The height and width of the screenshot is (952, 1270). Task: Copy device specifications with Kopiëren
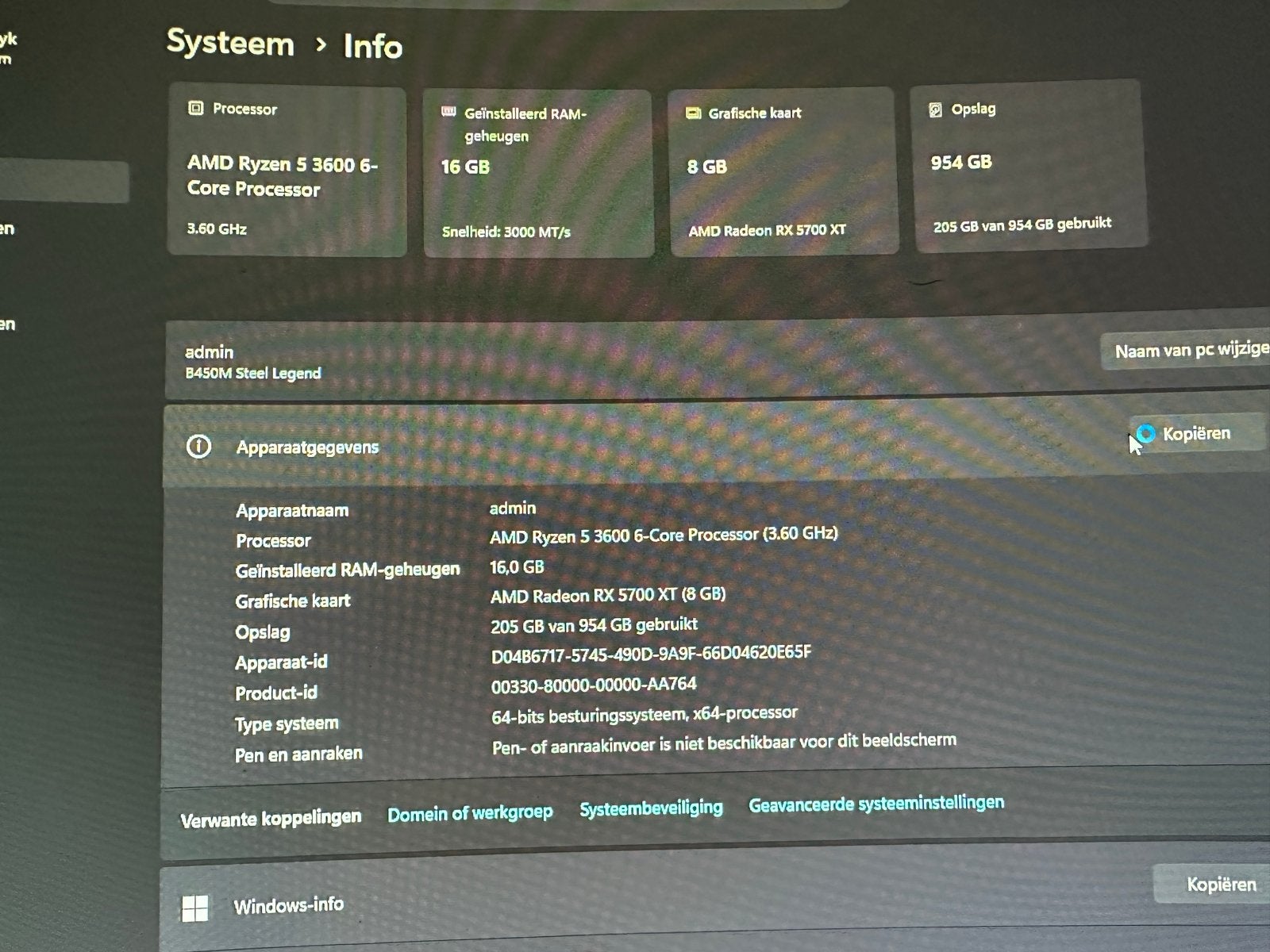click(1196, 433)
